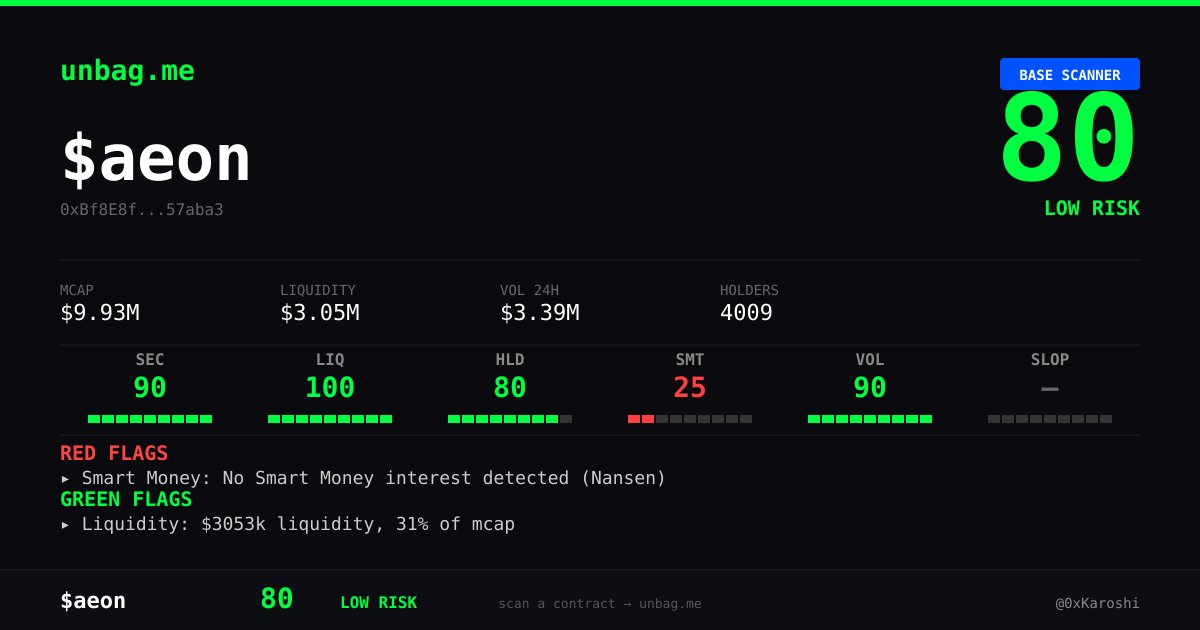Click the LIQ category label
The height and width of the screenshot is (630, 1200).
(x=330, y=360)
